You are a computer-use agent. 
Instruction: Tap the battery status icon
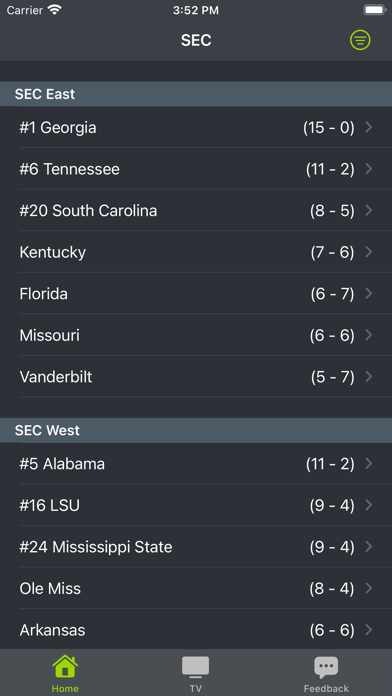374,10
